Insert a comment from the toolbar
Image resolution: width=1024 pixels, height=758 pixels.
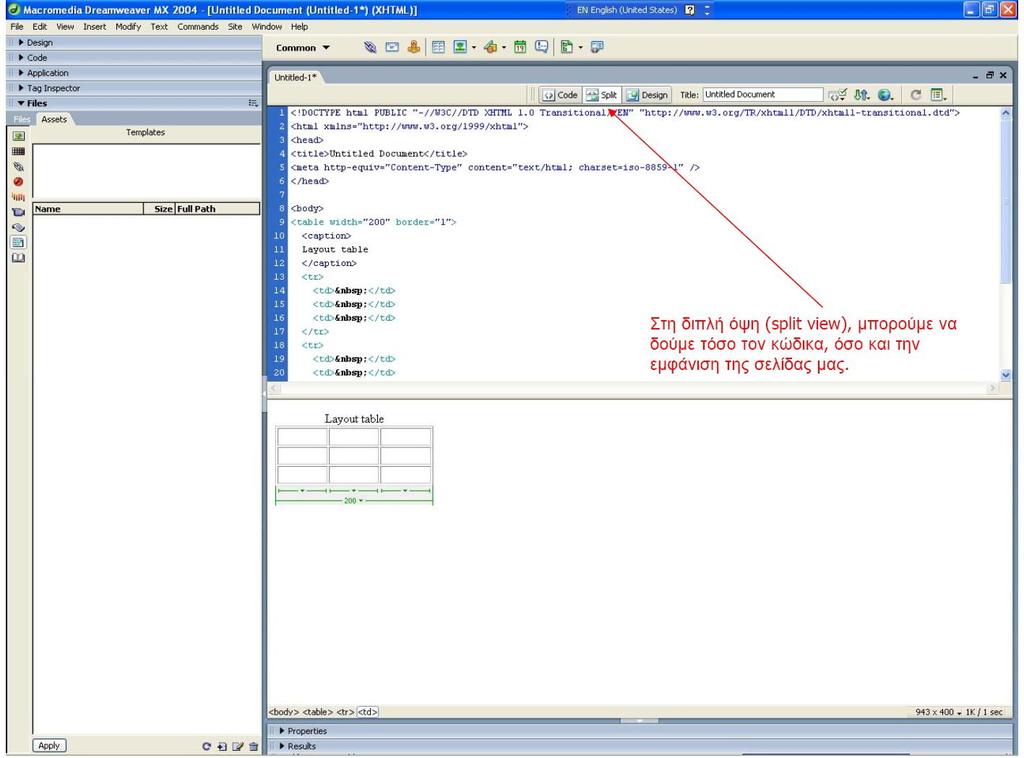tap(541, 47)
